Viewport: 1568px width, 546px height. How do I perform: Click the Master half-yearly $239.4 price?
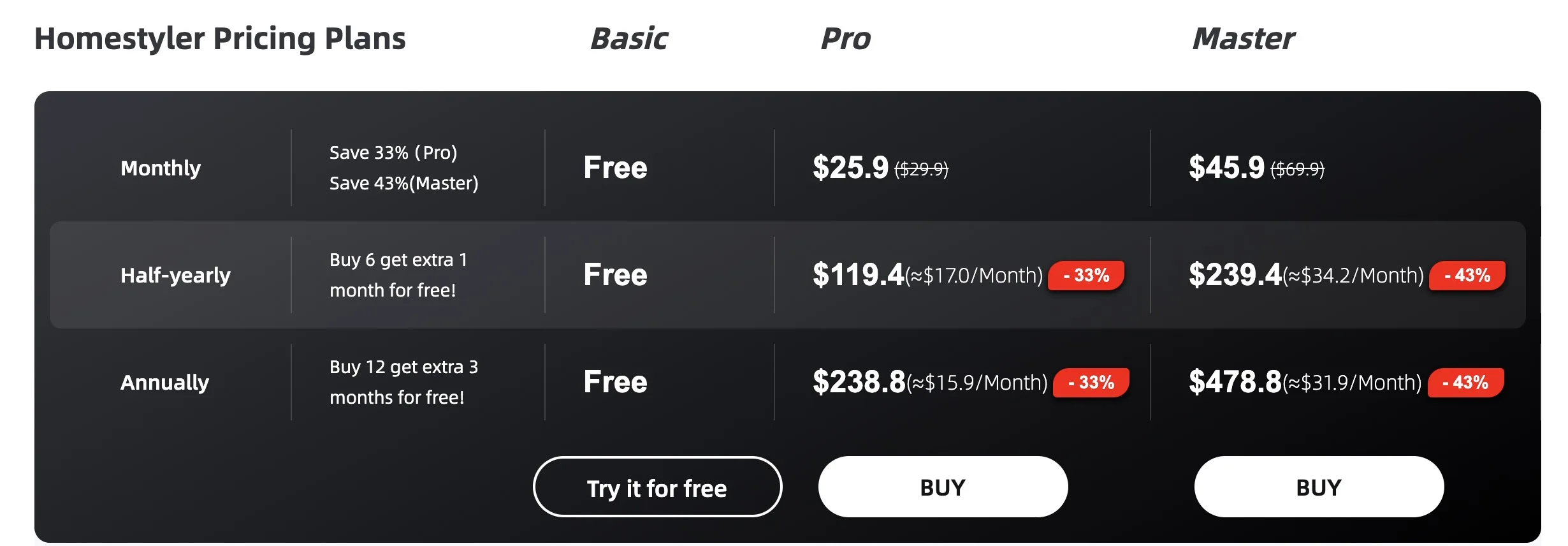click(1235, 275)
